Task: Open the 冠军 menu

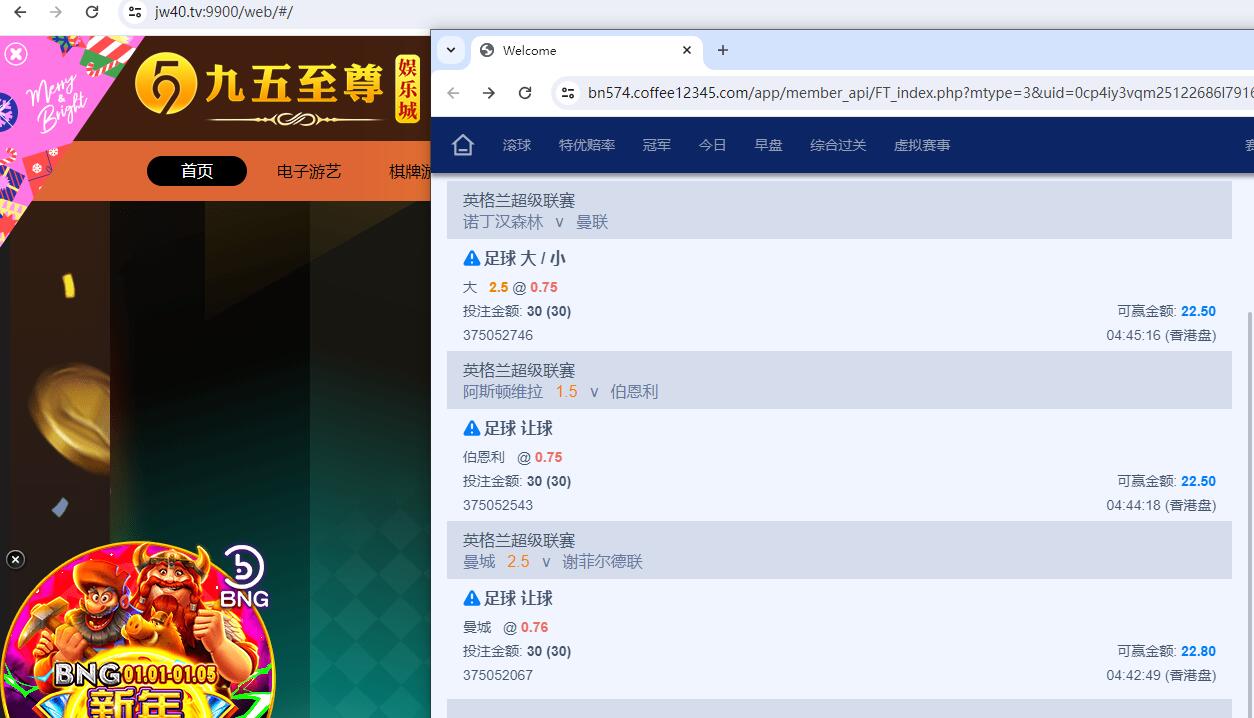Action: [x=657, y=145]
